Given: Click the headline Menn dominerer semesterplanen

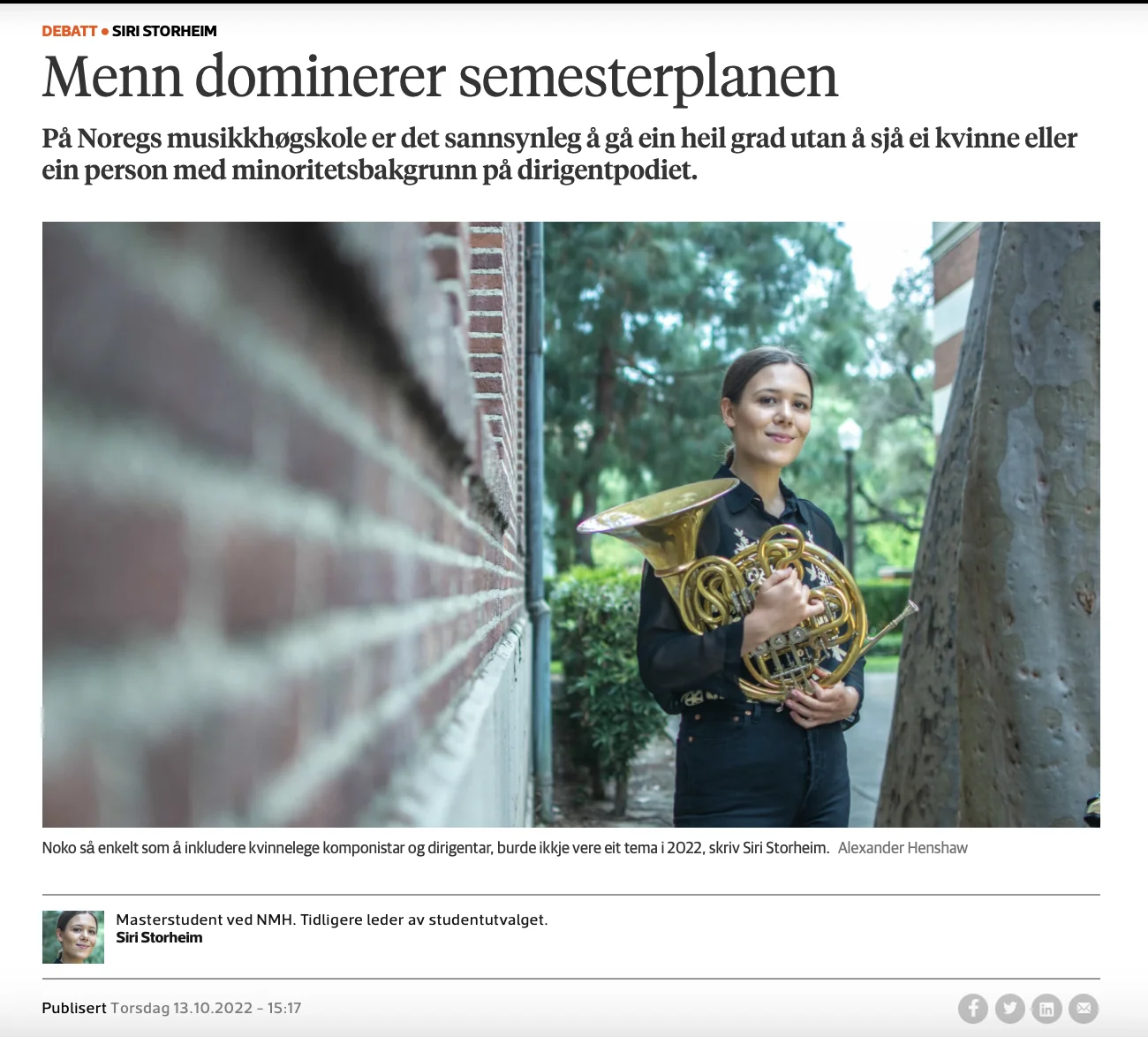Looking at the screenshot, I should (440, 77).
